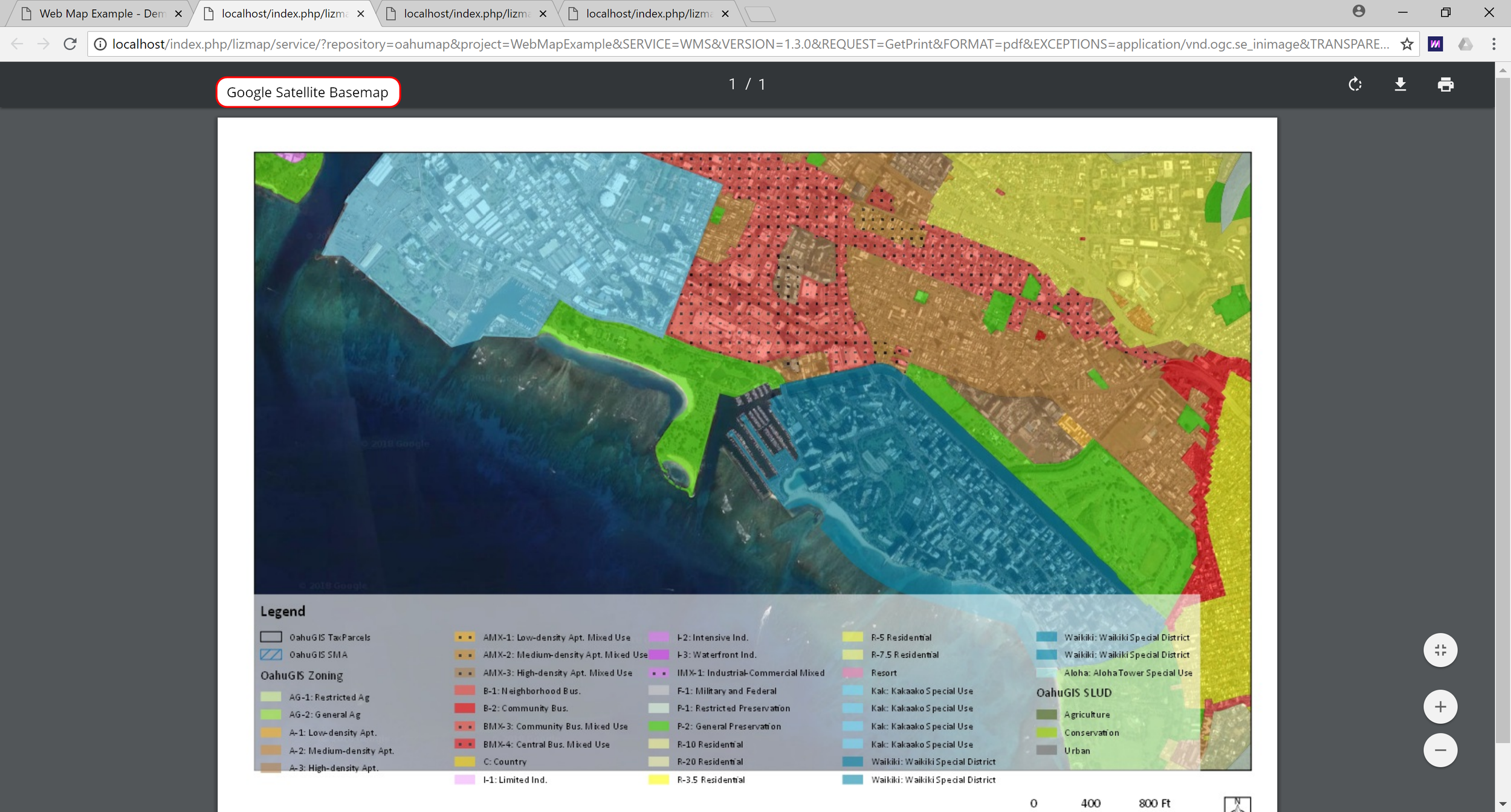The height and width of the screenshot is (812, 1511).
Task: Bookmark this page with the star
Action: 1407,44
